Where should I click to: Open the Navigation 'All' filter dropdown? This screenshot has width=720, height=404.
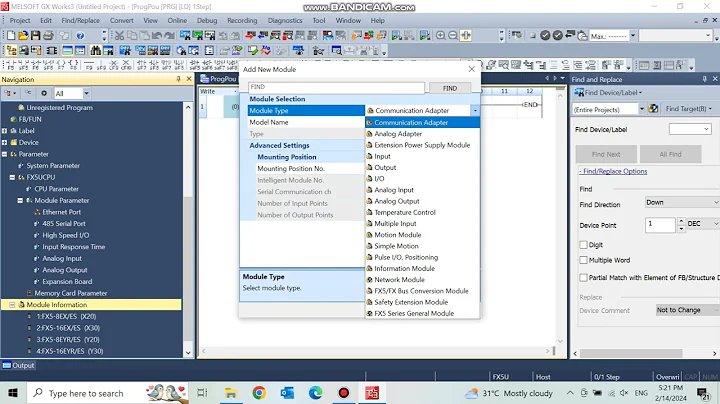coord(86,93)
